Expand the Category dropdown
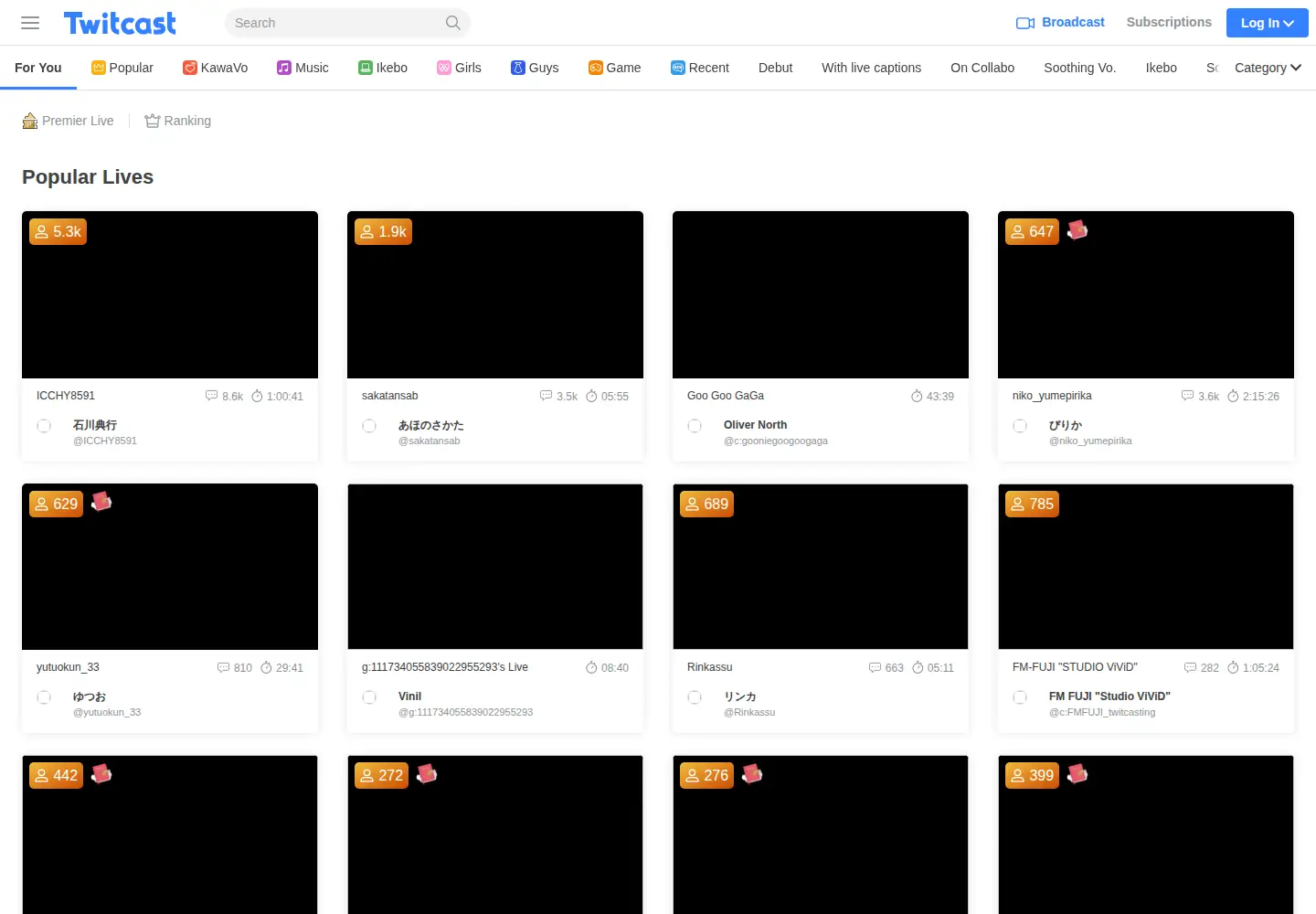The image size is (1316, 914). [x=1268, y=68]
